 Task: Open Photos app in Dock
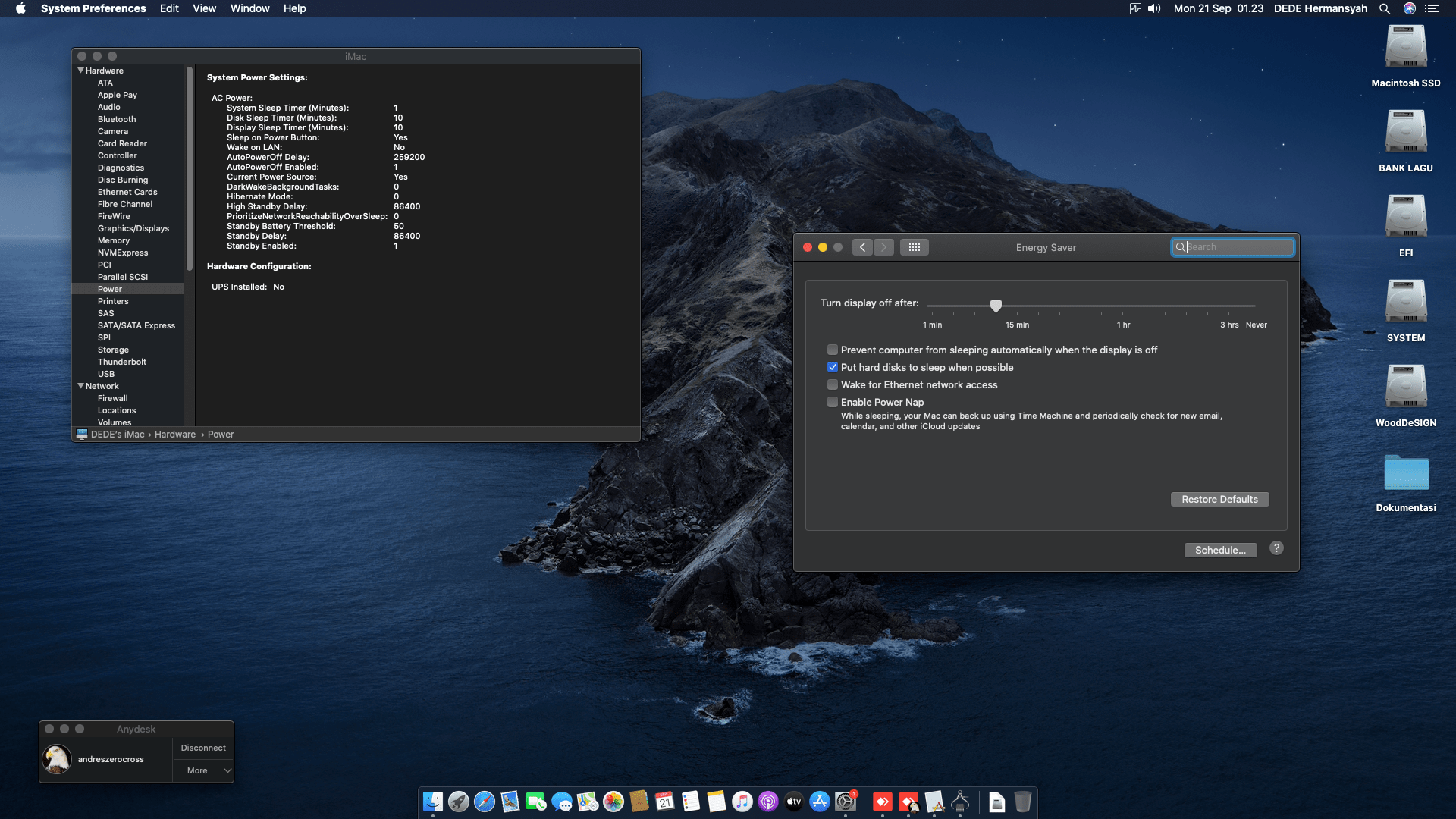[x=613, y=802]
